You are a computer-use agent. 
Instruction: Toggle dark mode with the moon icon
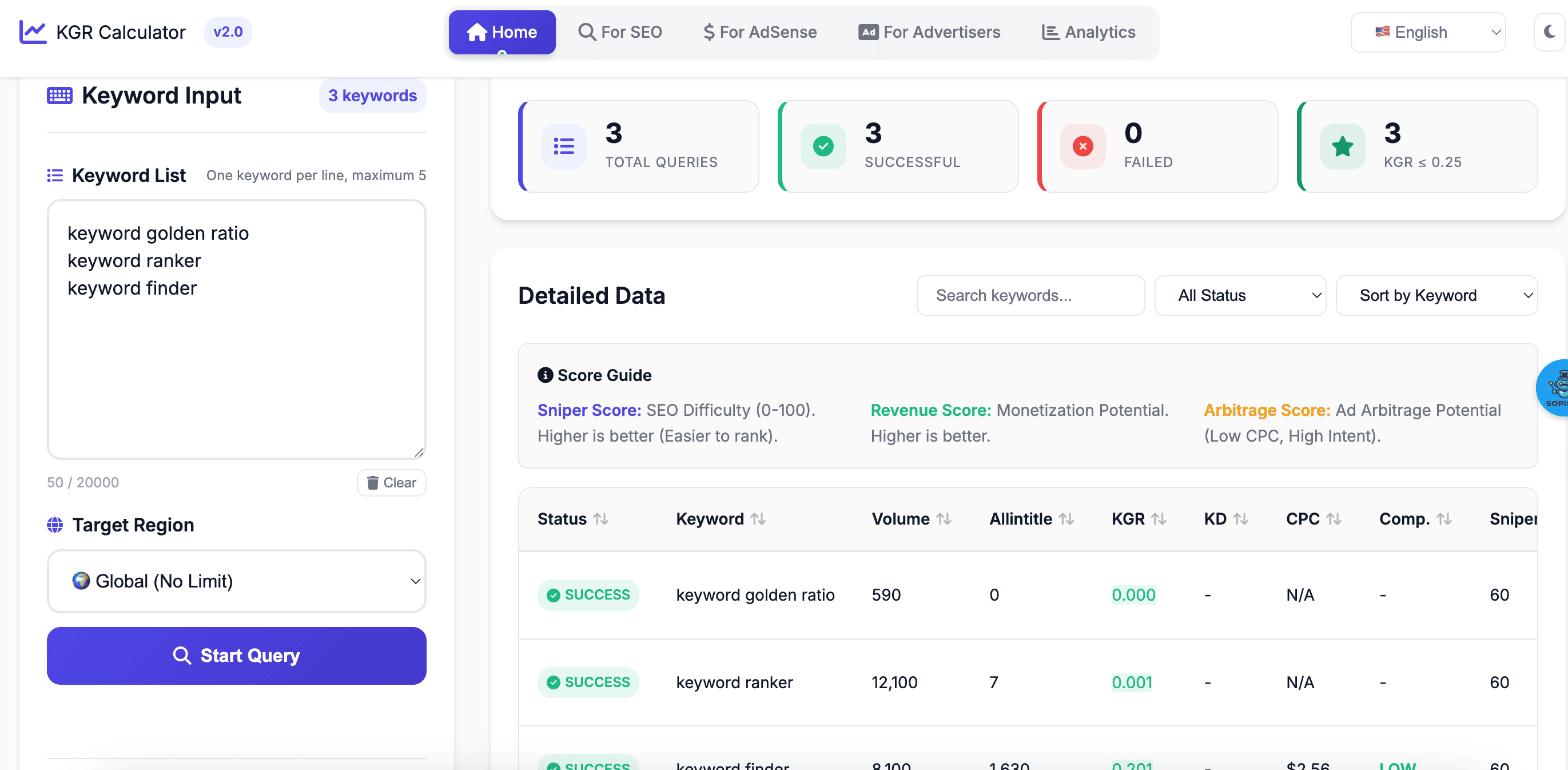1549,31
